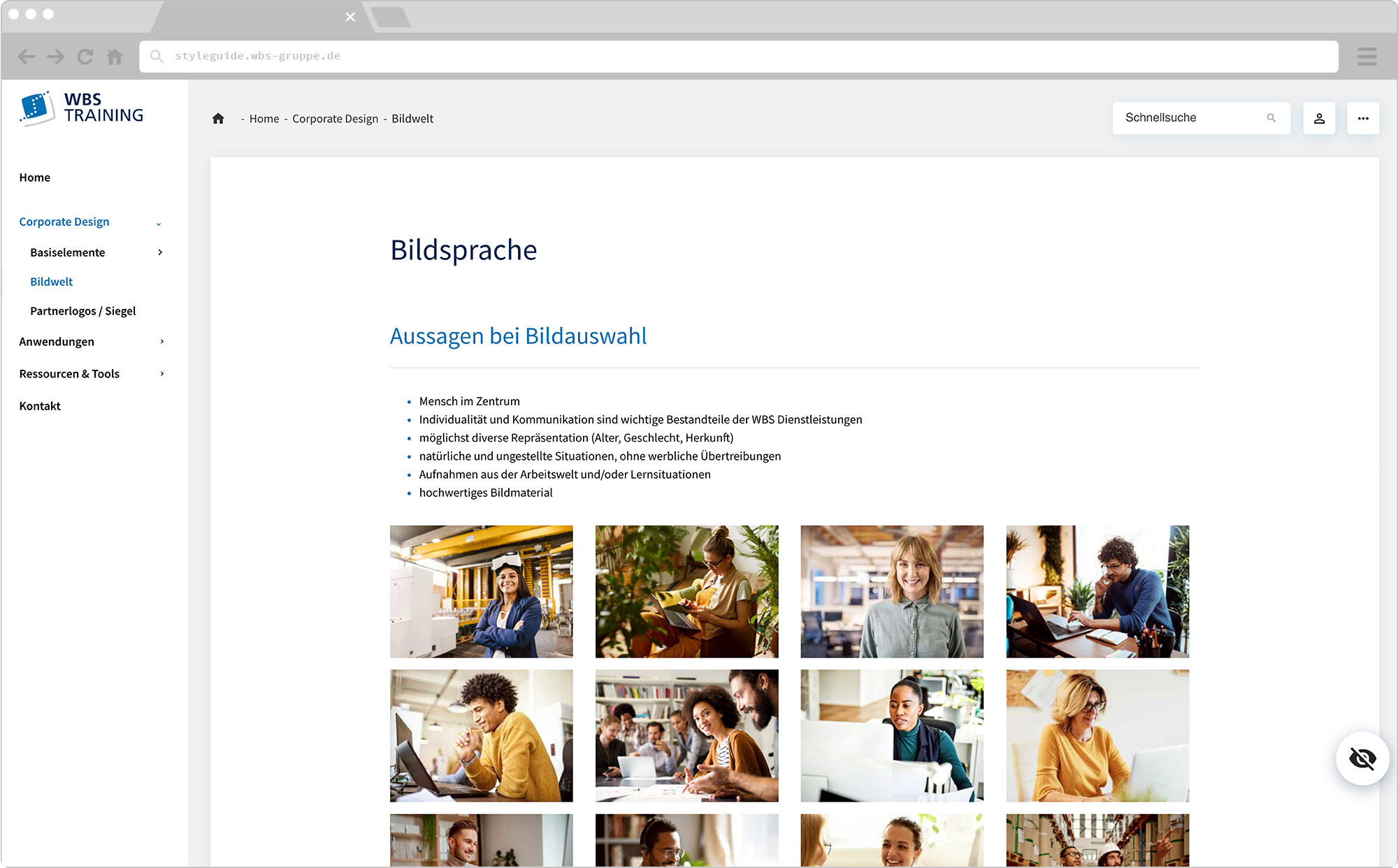Open the photo of man in yellow sweater
The image size is (1398, 868).
click(482, 736)
